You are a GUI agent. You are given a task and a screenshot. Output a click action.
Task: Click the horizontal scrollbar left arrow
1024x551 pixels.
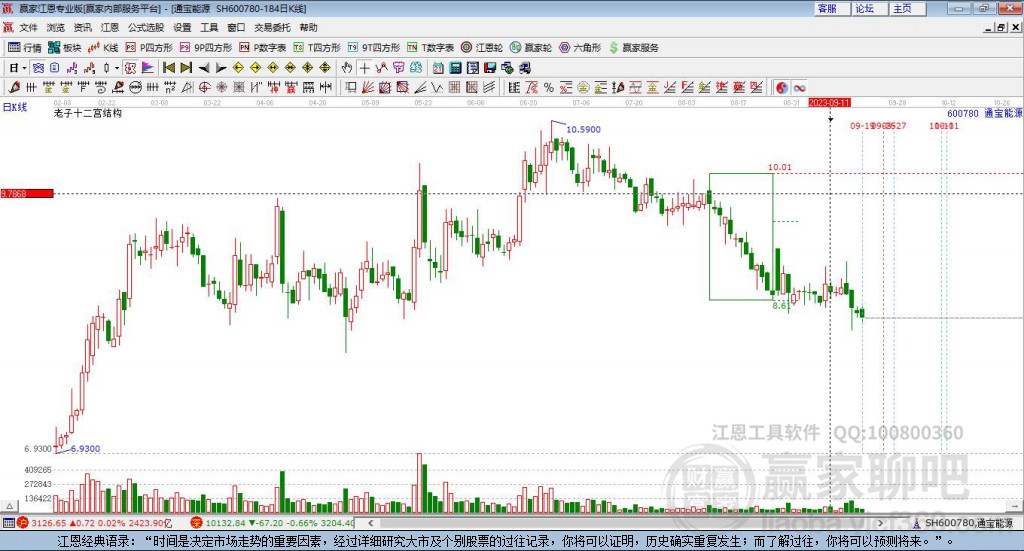[x=370, y=523]
